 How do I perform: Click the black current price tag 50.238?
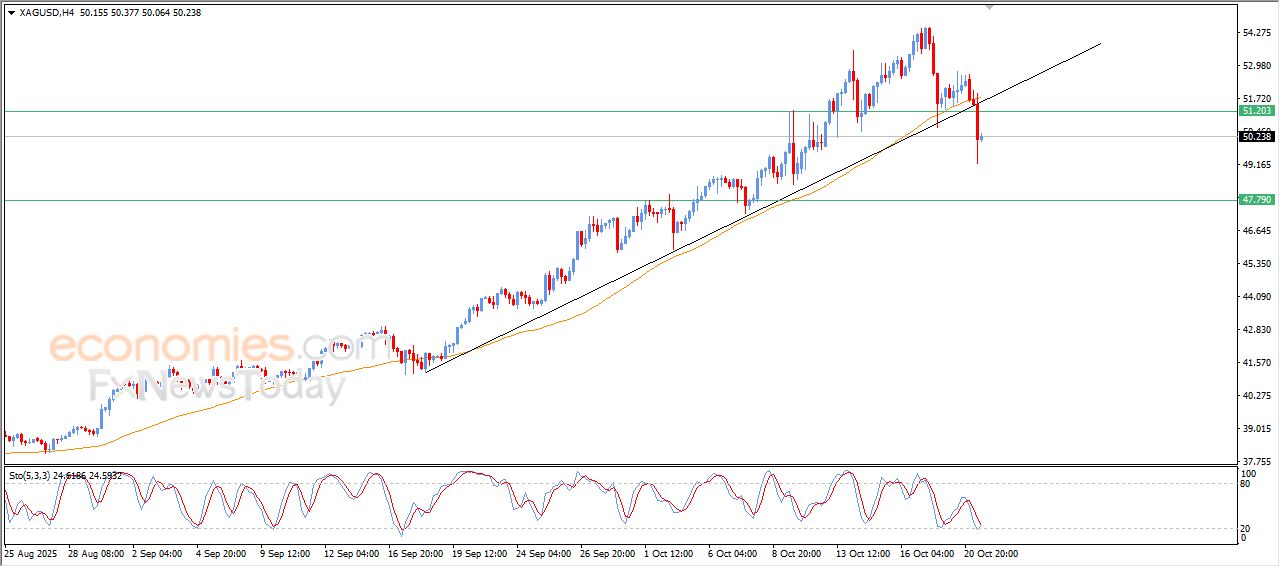(1256, 137)
